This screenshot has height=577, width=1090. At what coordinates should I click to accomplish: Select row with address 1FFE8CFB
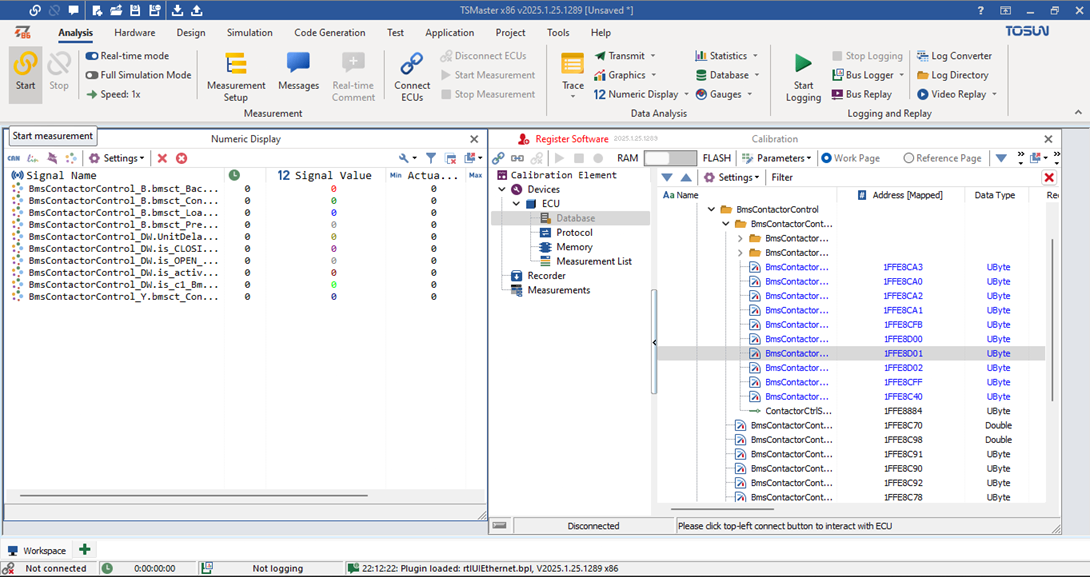click(851, 325)
